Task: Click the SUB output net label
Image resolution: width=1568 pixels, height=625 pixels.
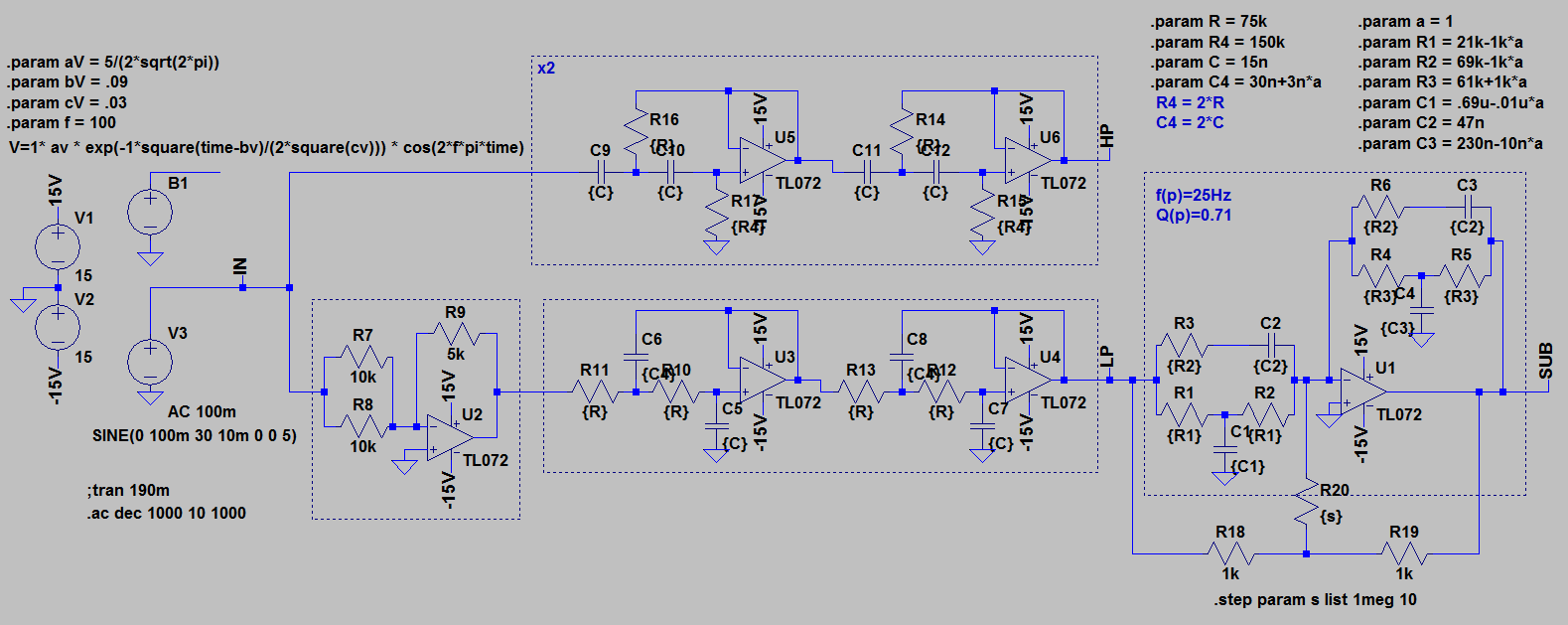Action: point(1546,362)
